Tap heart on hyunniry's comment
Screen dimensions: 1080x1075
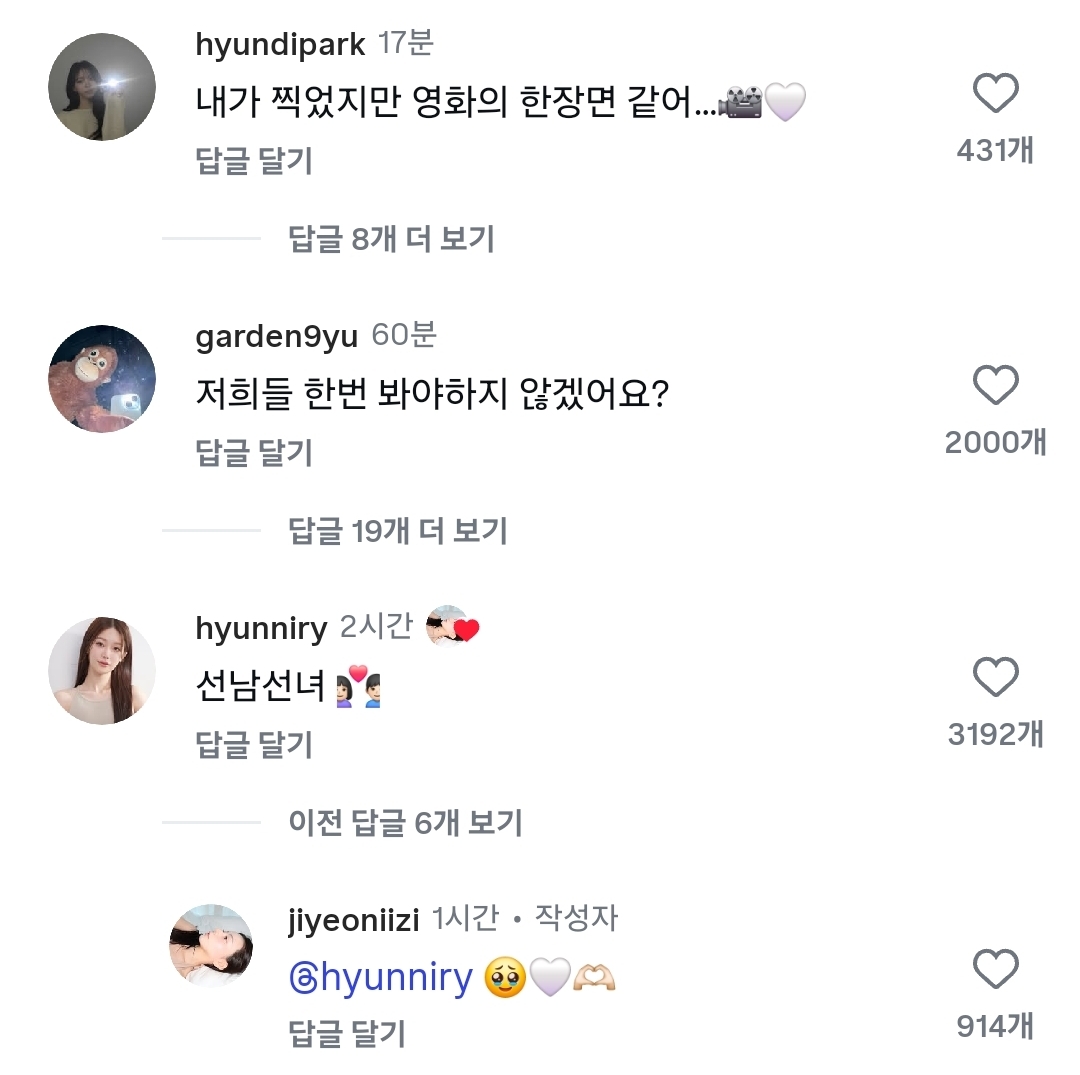pyautogui.click(x=995, y=678)
